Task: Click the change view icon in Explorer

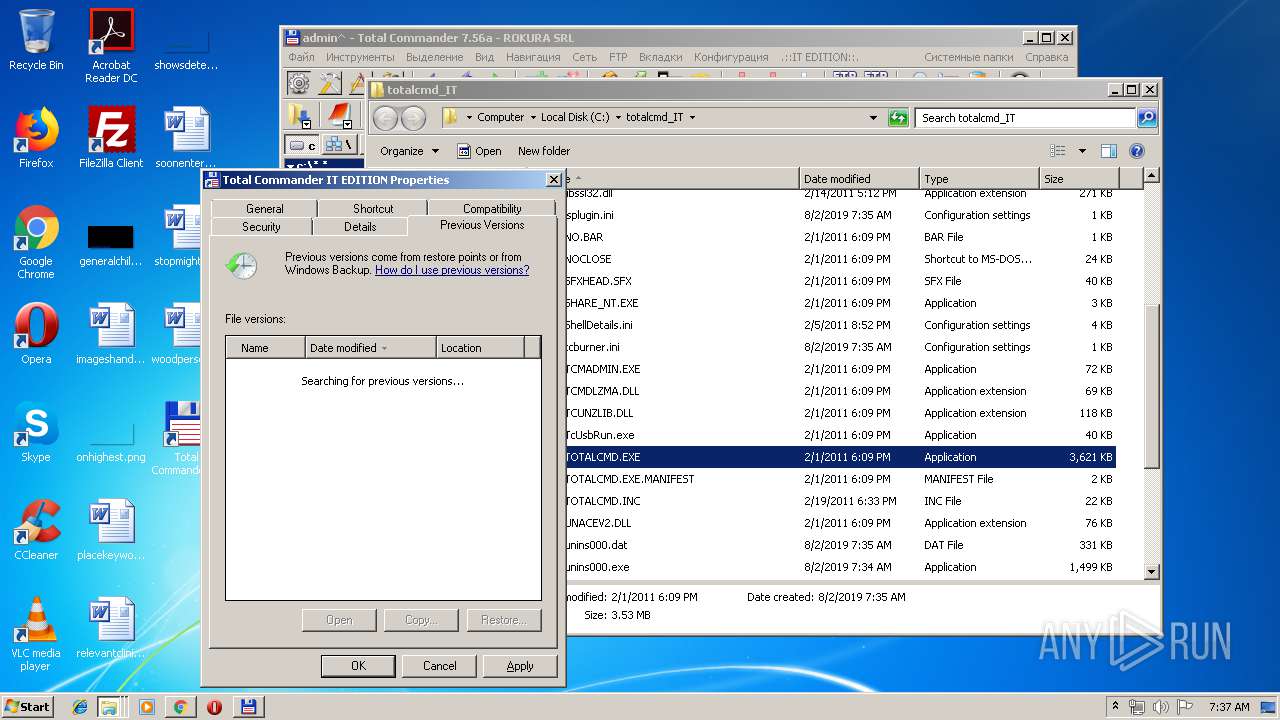Action: tap(1058, 151)
